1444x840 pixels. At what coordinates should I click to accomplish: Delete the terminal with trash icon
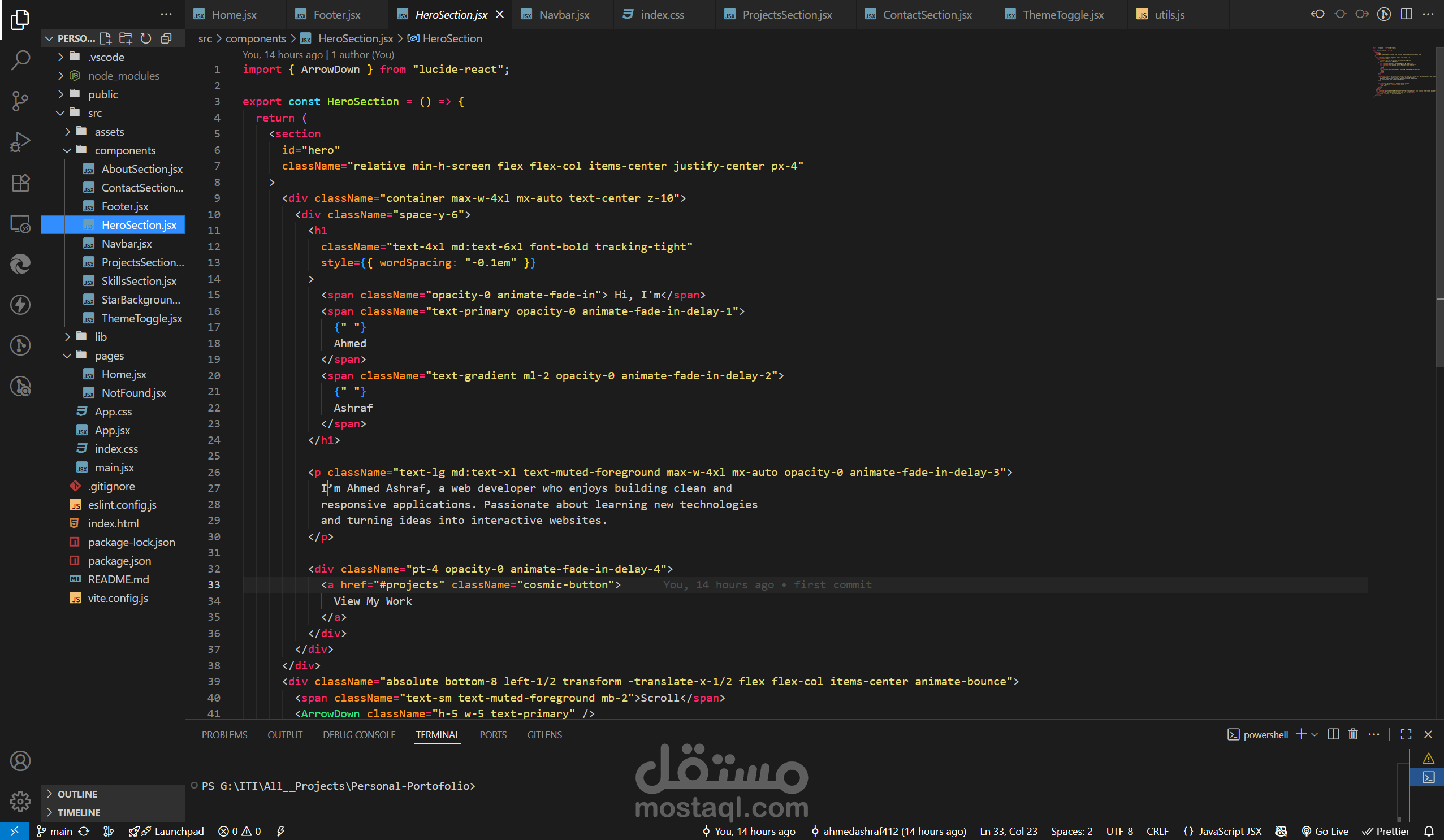(x=1354, y=734)
